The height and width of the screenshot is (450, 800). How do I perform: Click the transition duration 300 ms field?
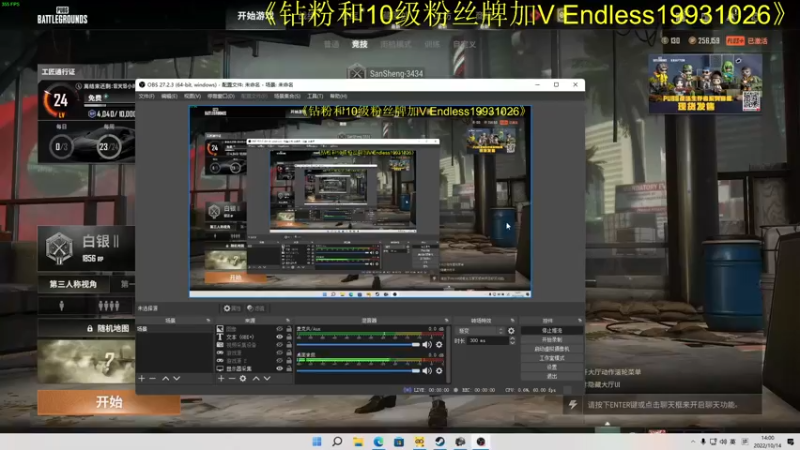[487, 341]
